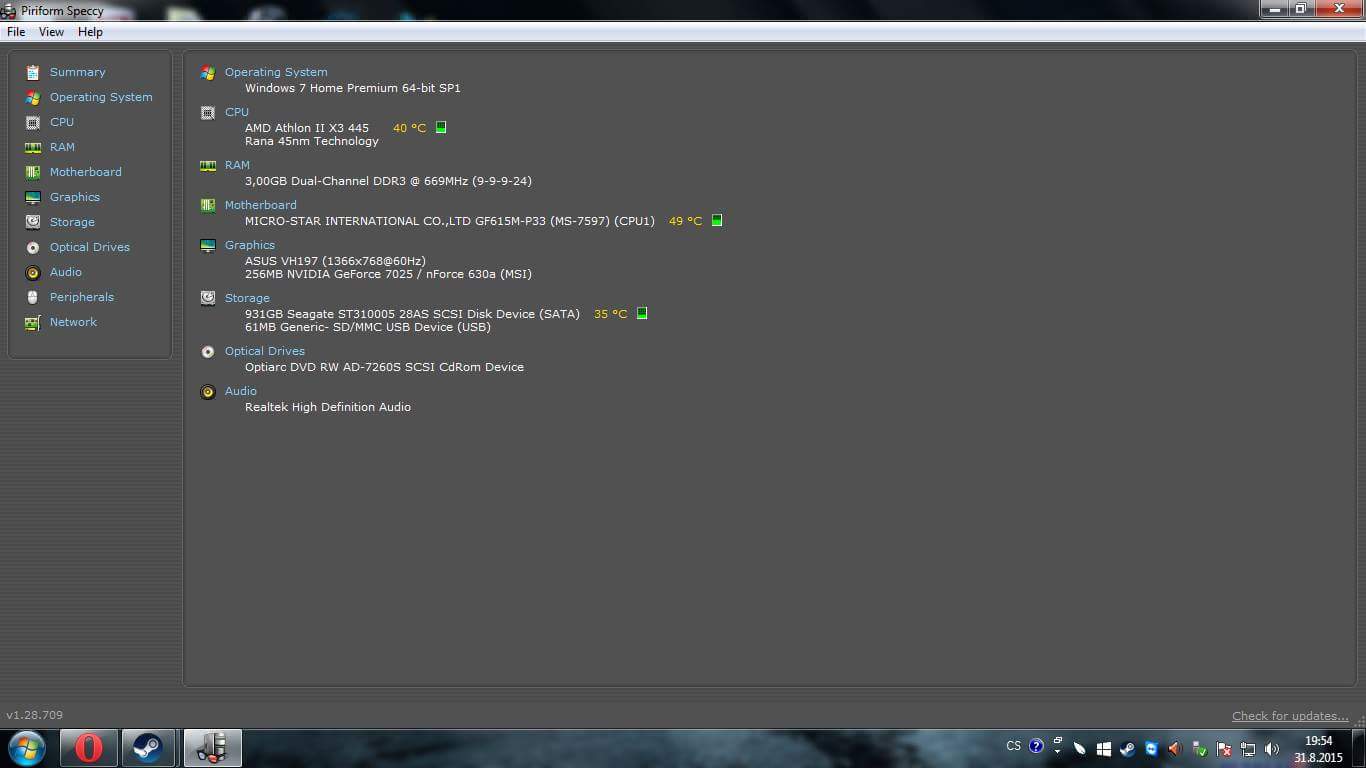
Task: Click the green indicator next to CPU temperature
Action: click(x=441, y=128)
